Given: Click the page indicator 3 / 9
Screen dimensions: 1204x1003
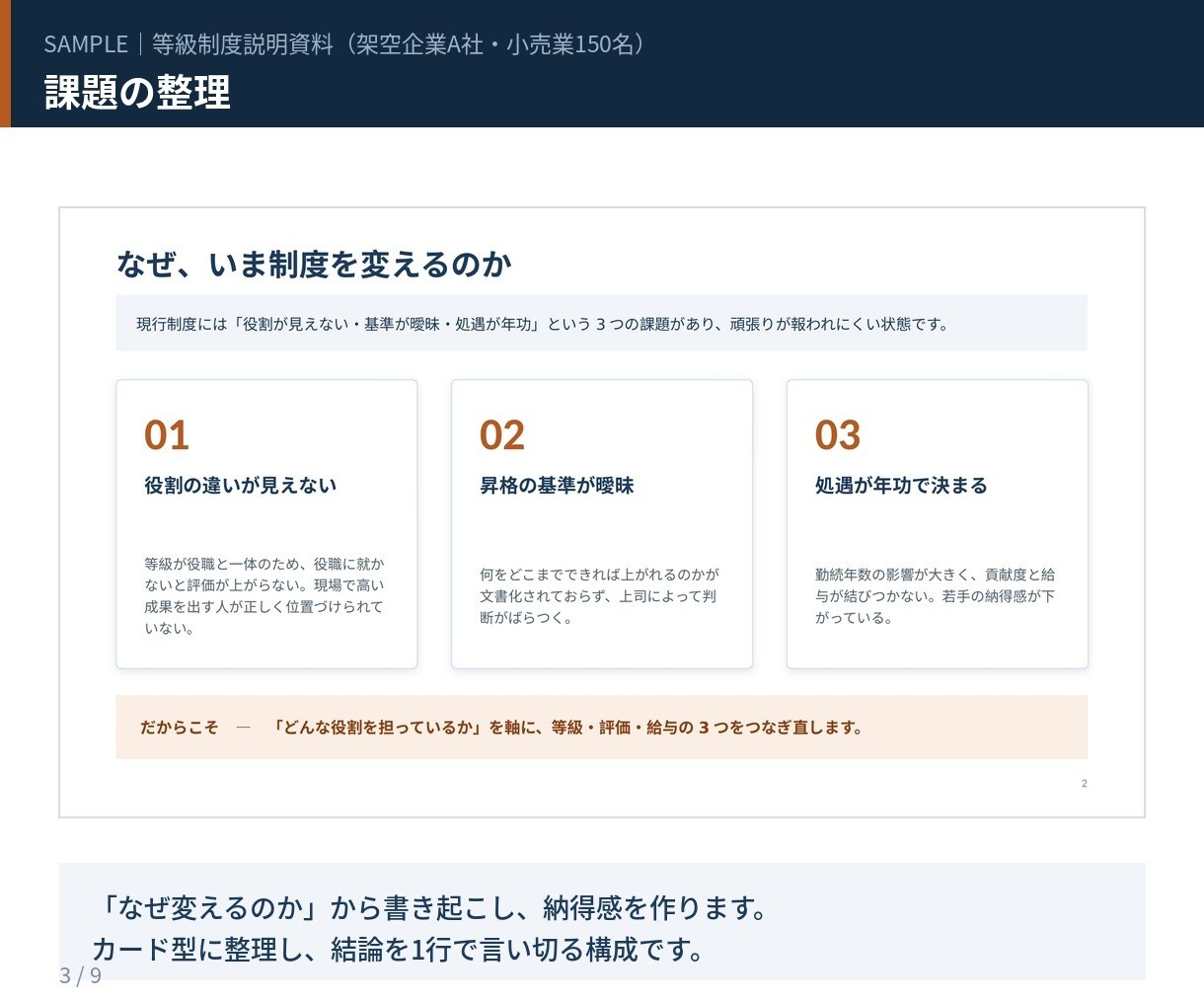Looking at the screenshot, I should [x=81, y=976].
